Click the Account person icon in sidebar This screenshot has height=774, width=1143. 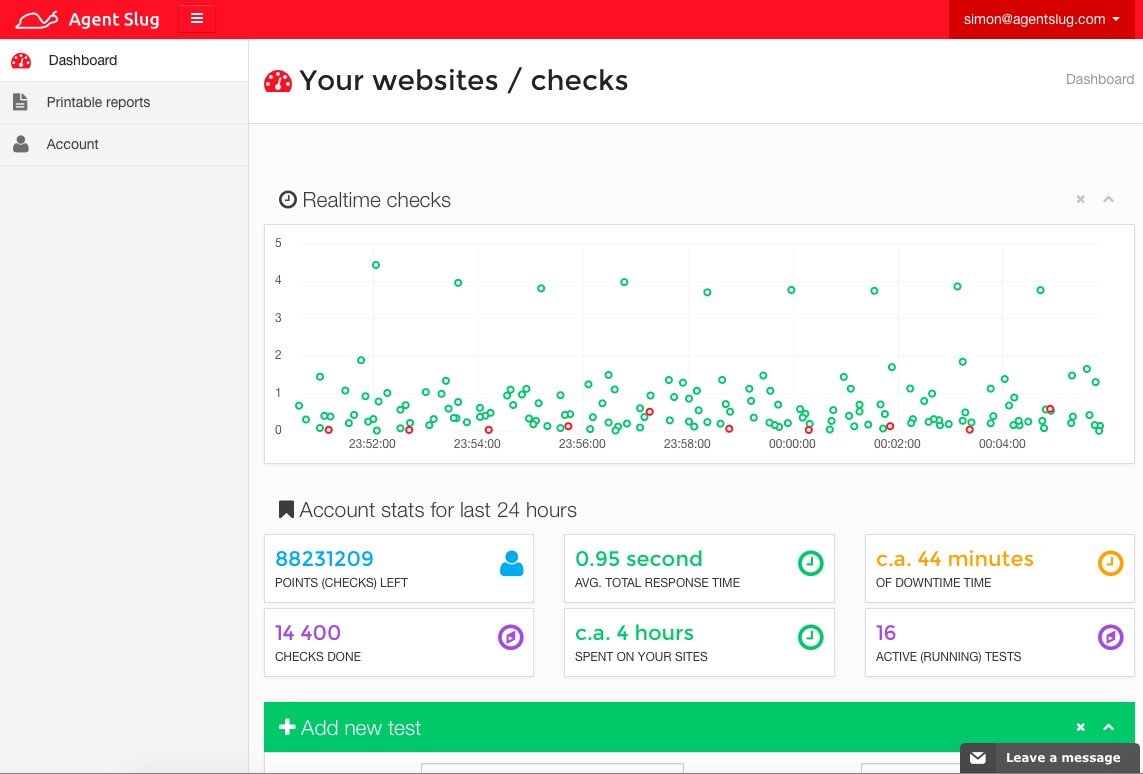pyautogui.click(x=21, y=144)
